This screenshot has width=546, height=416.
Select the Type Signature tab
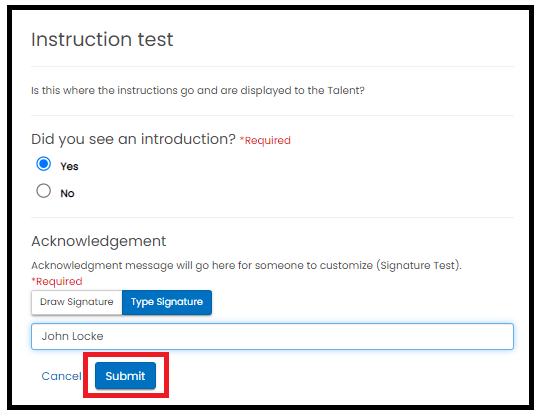coord(167,302)
